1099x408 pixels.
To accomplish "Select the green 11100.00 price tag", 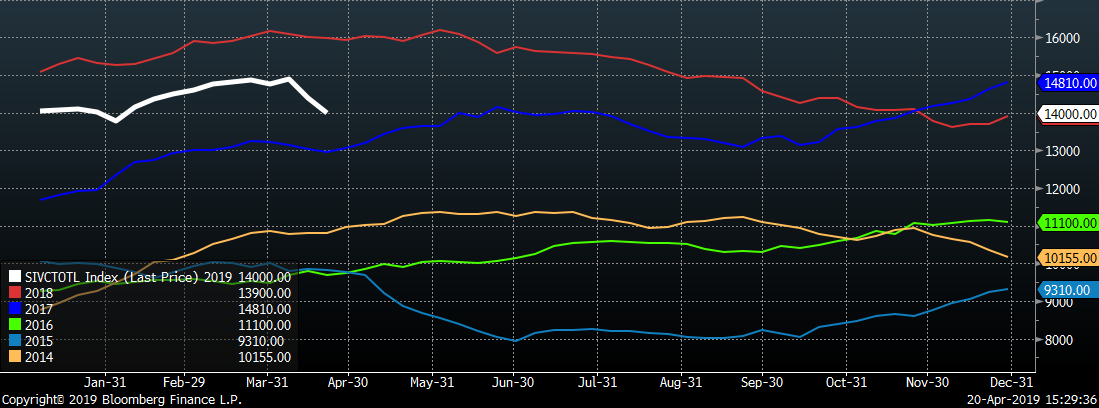I will tap(1071, 223).
